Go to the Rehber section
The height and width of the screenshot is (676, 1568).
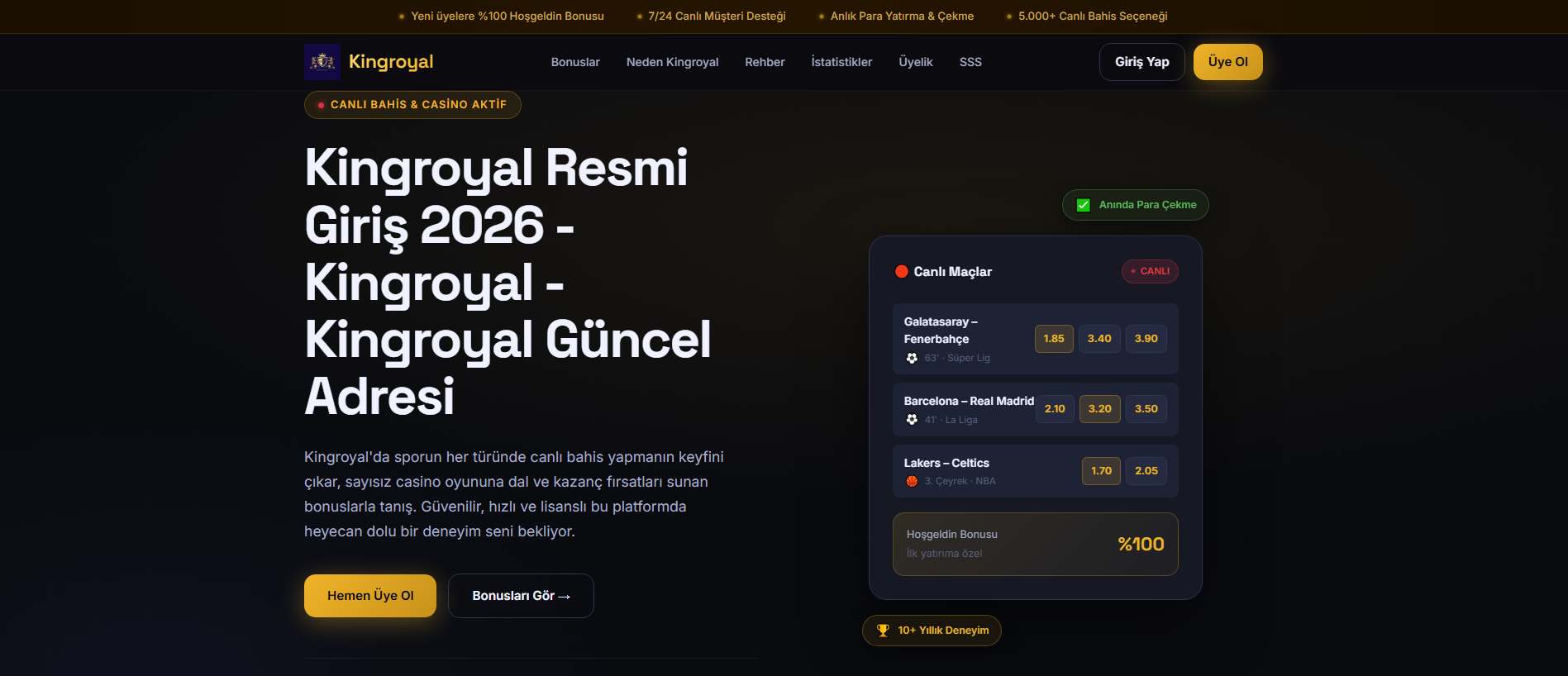[x=765, y=62]
